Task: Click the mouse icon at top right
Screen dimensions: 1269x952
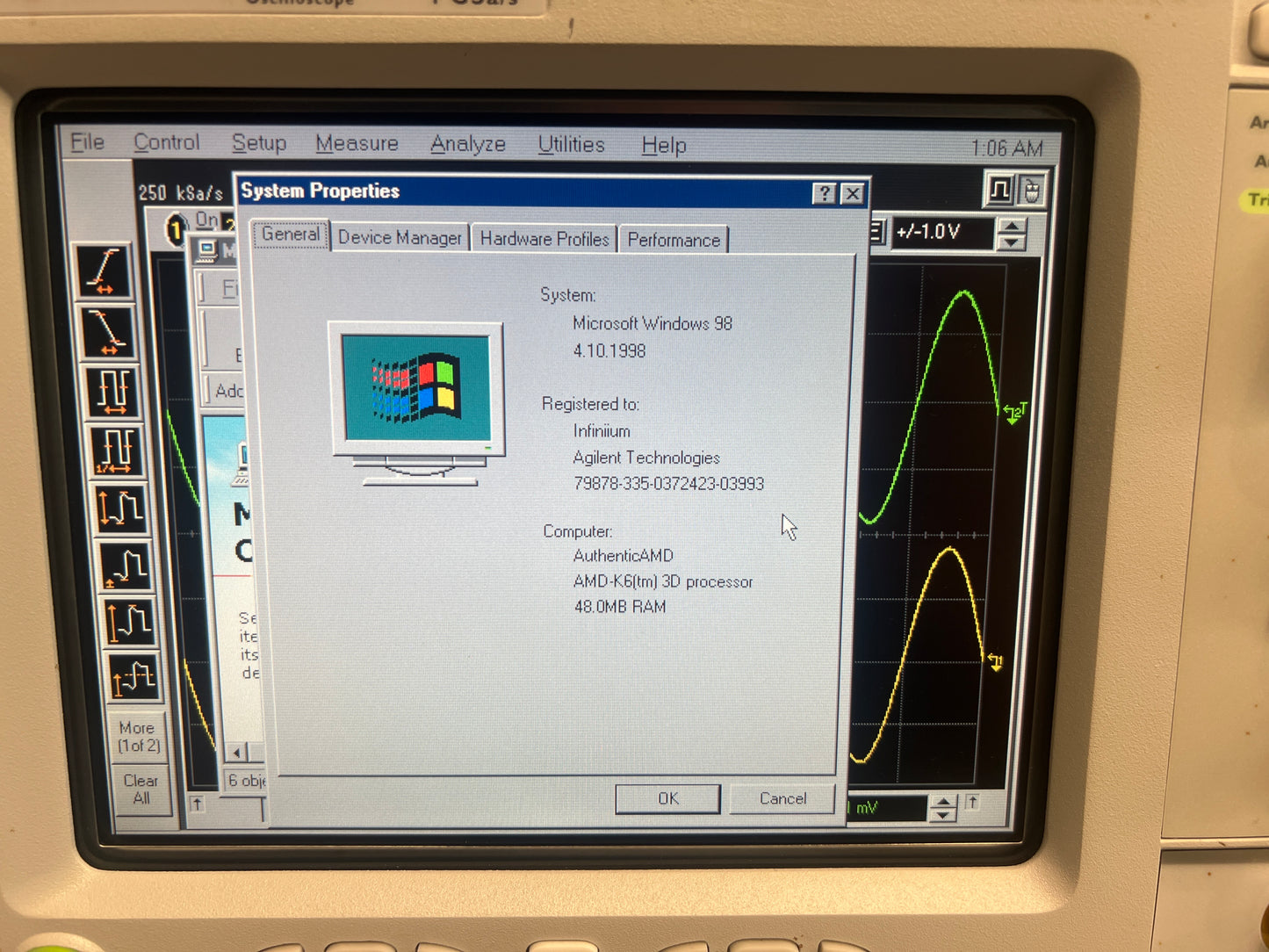Action: [x=1032, y=190]
